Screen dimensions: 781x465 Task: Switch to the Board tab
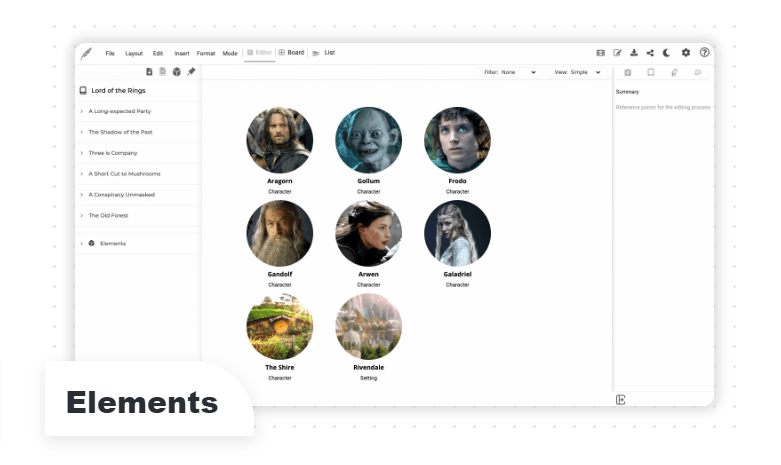pyautogui.click(x=291, y=53)
